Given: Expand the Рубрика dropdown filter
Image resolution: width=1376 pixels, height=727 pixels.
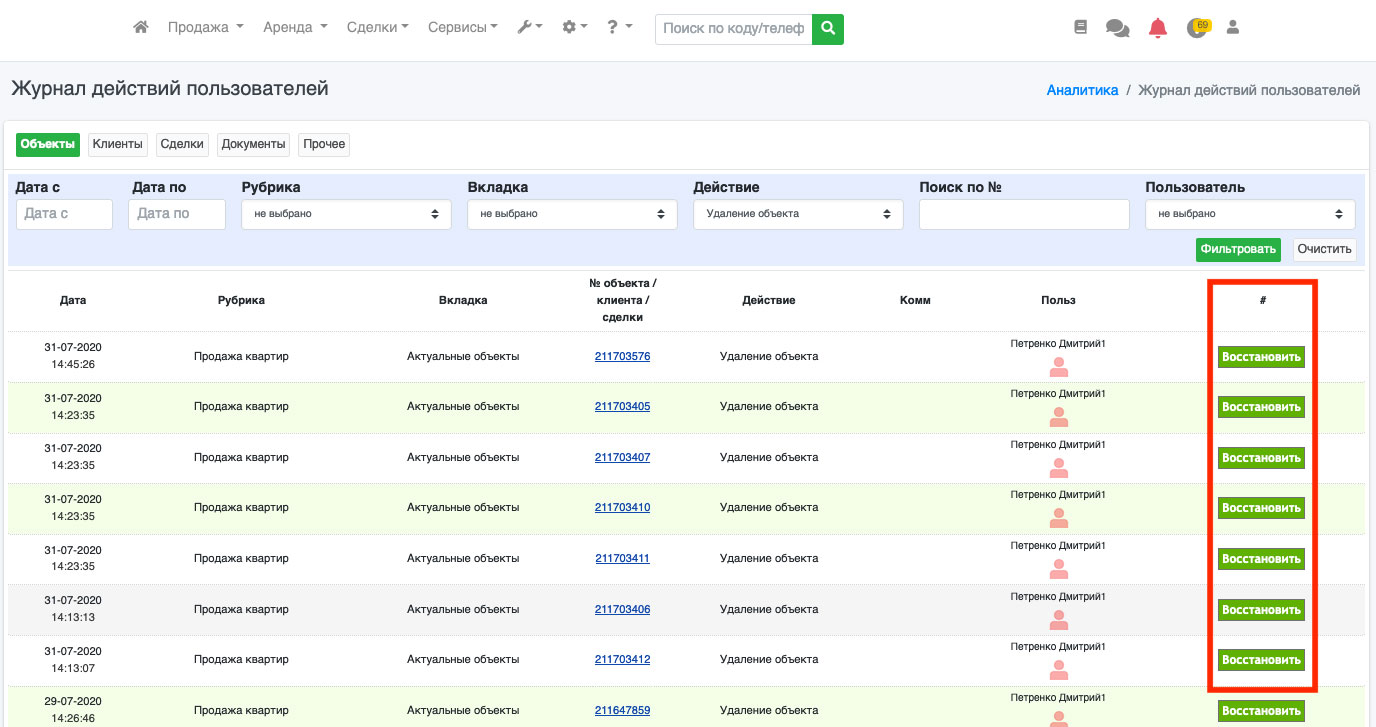Looking at the screenshot, I should point(346,214).
